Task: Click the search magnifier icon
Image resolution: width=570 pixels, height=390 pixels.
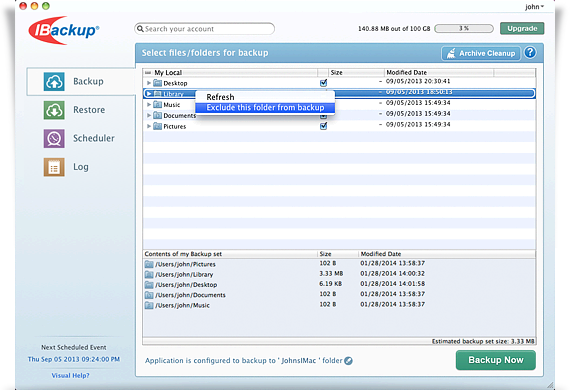Action: coord(140,29)
